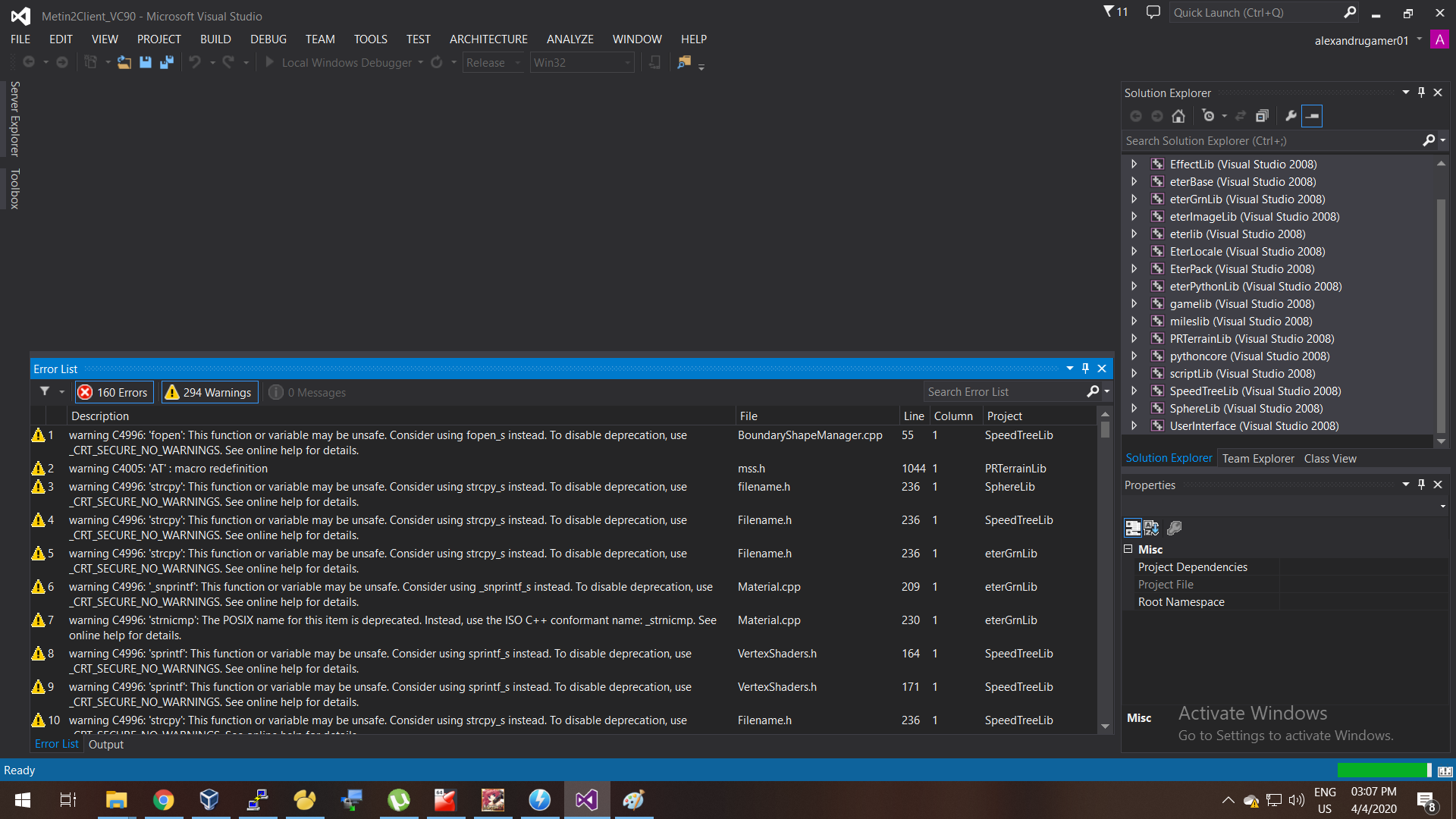
Task: Open the notifications flag showing 11
Action: (1116, 12)
